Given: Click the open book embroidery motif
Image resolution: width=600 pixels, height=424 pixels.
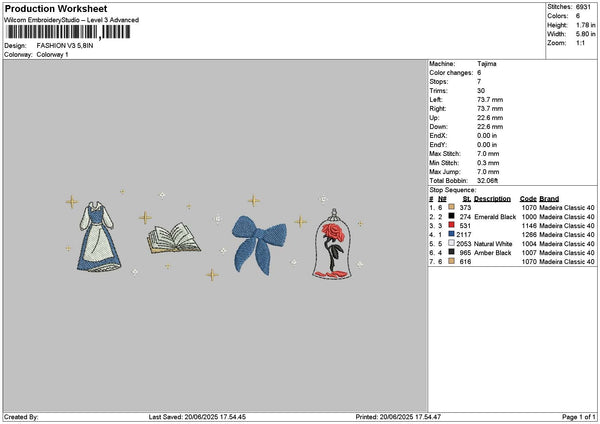Looking at the screenshot, I should click(174, 238).
